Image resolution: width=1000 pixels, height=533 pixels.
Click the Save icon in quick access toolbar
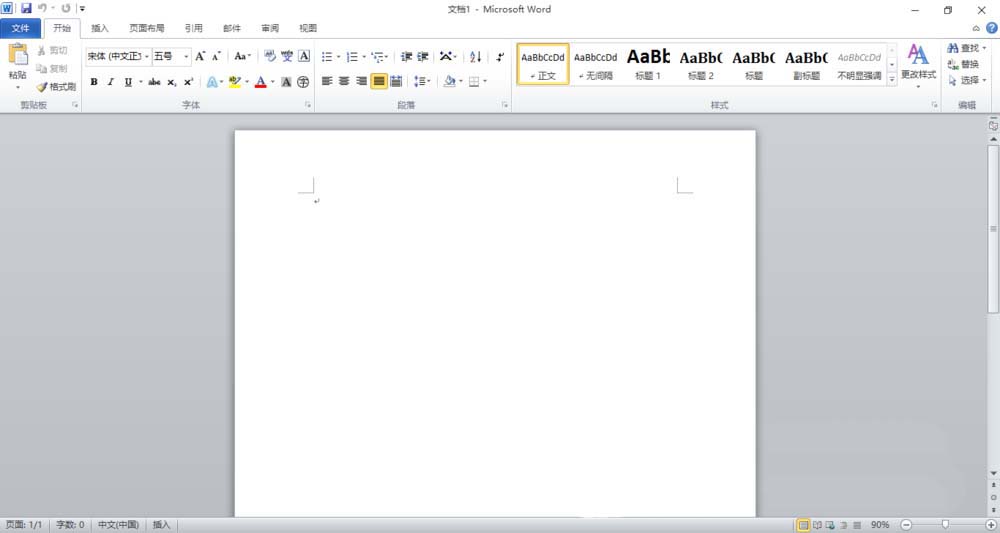[x=26, y=8]
